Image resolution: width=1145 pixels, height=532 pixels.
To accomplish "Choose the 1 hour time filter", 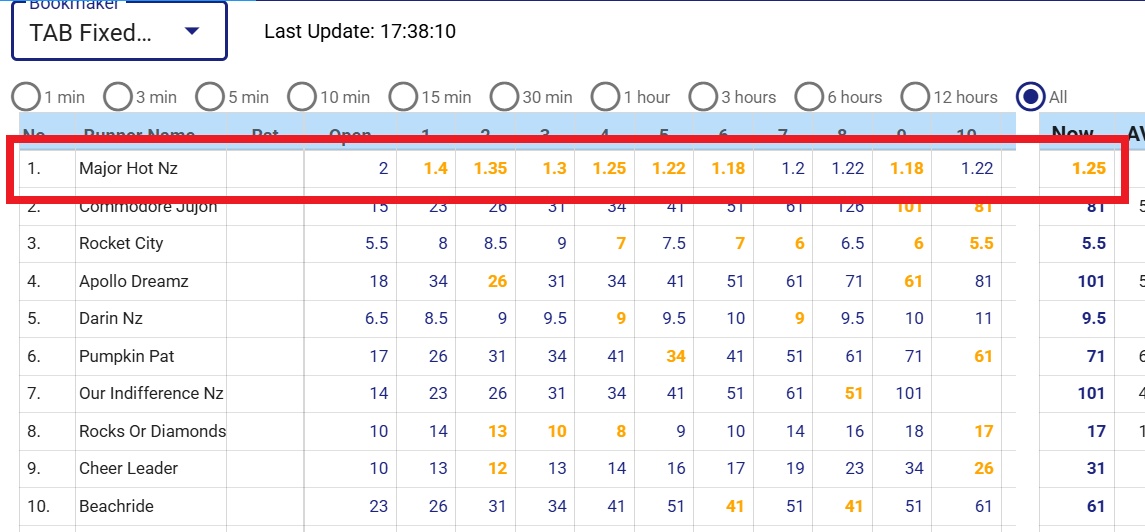I will (x=605, y=97).
